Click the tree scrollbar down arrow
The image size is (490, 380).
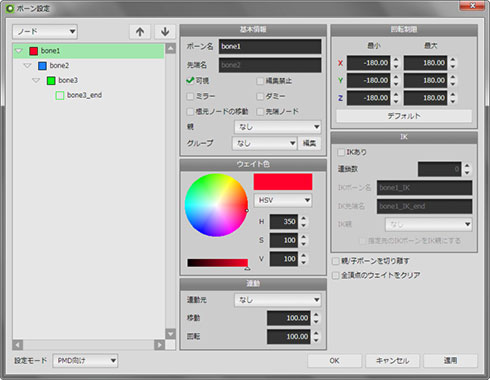click(171, 334)
